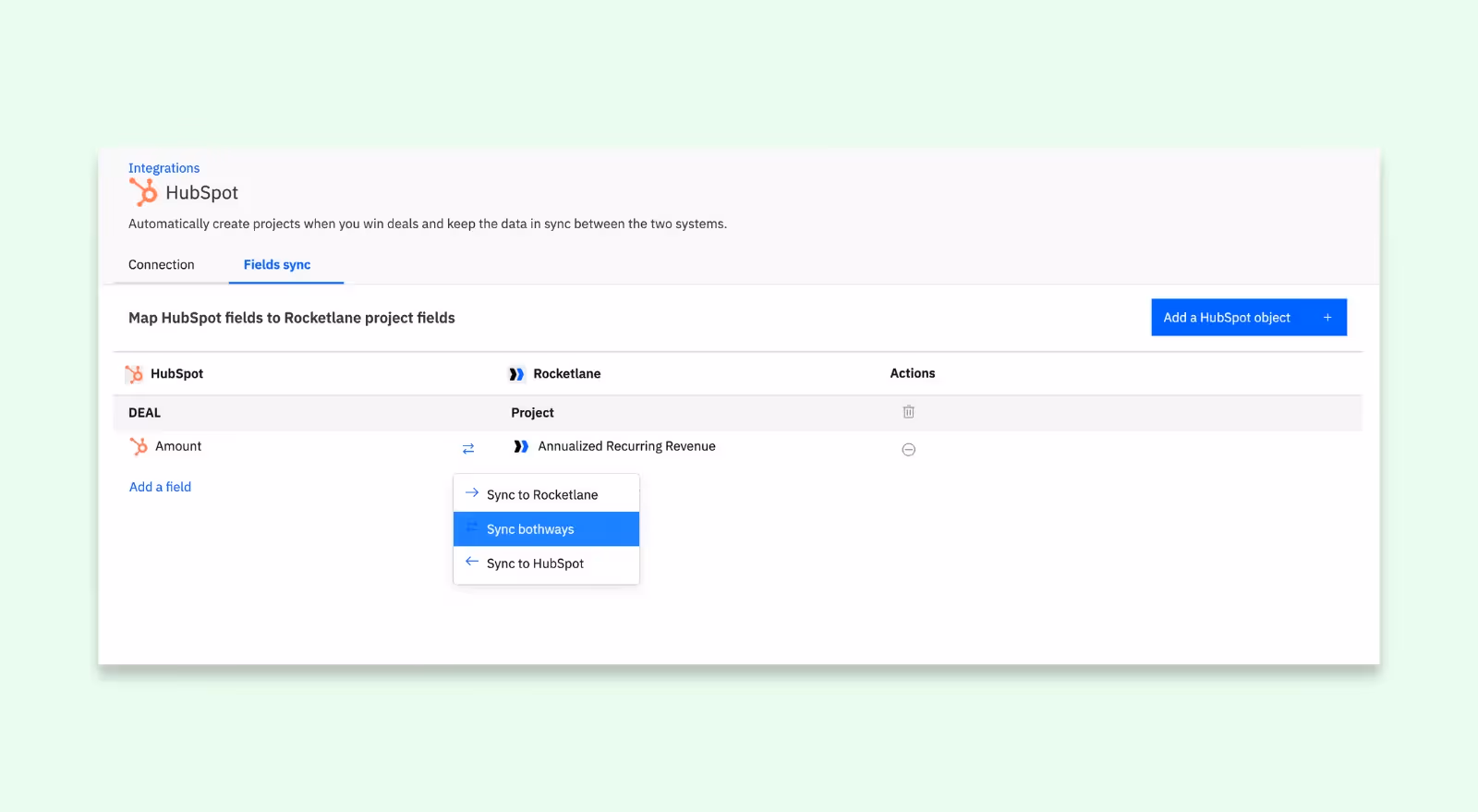The height and width of the screenshot is (812, 1478).
Task: Click the HubSpot logo beside the page title
Action: point(143,192)
